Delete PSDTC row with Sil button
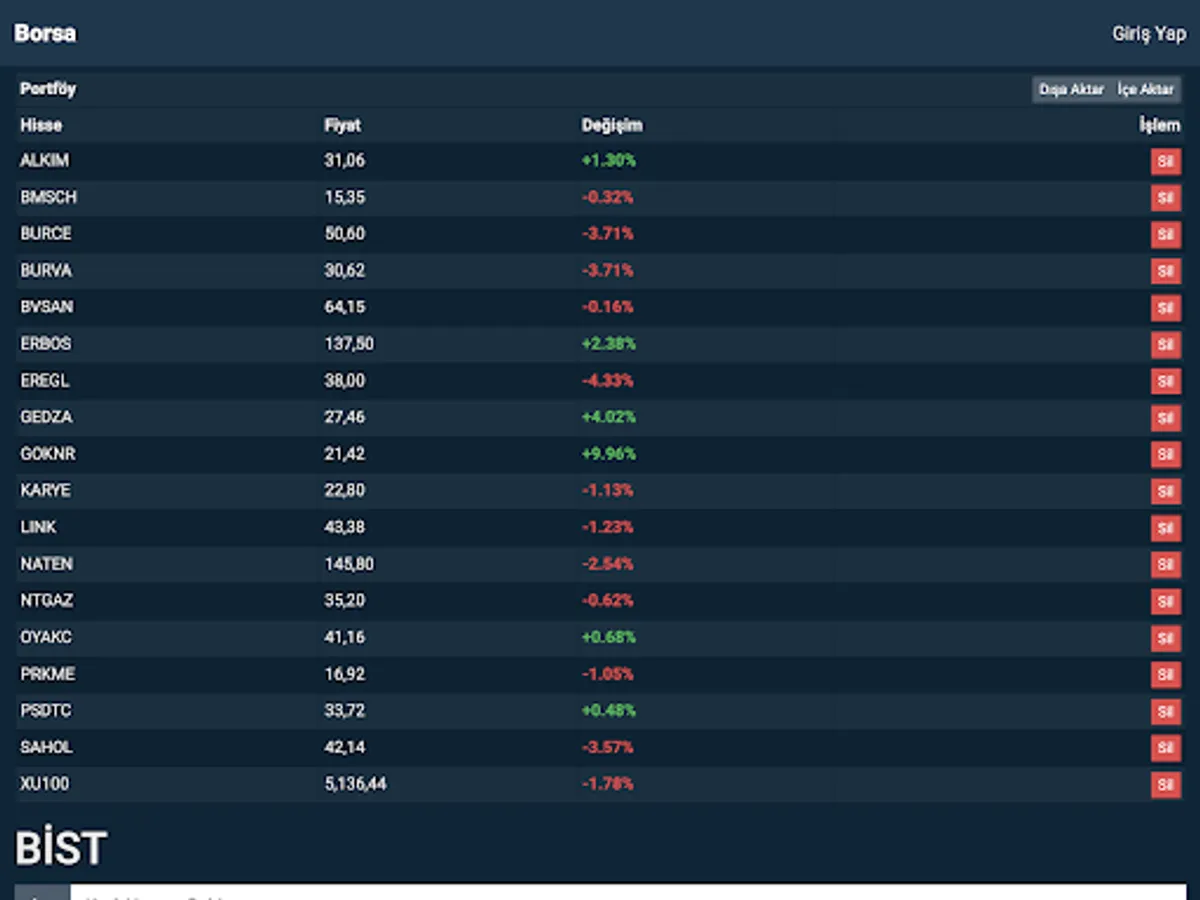Viewport: 1200px width, 900px height. (1165, 712)
